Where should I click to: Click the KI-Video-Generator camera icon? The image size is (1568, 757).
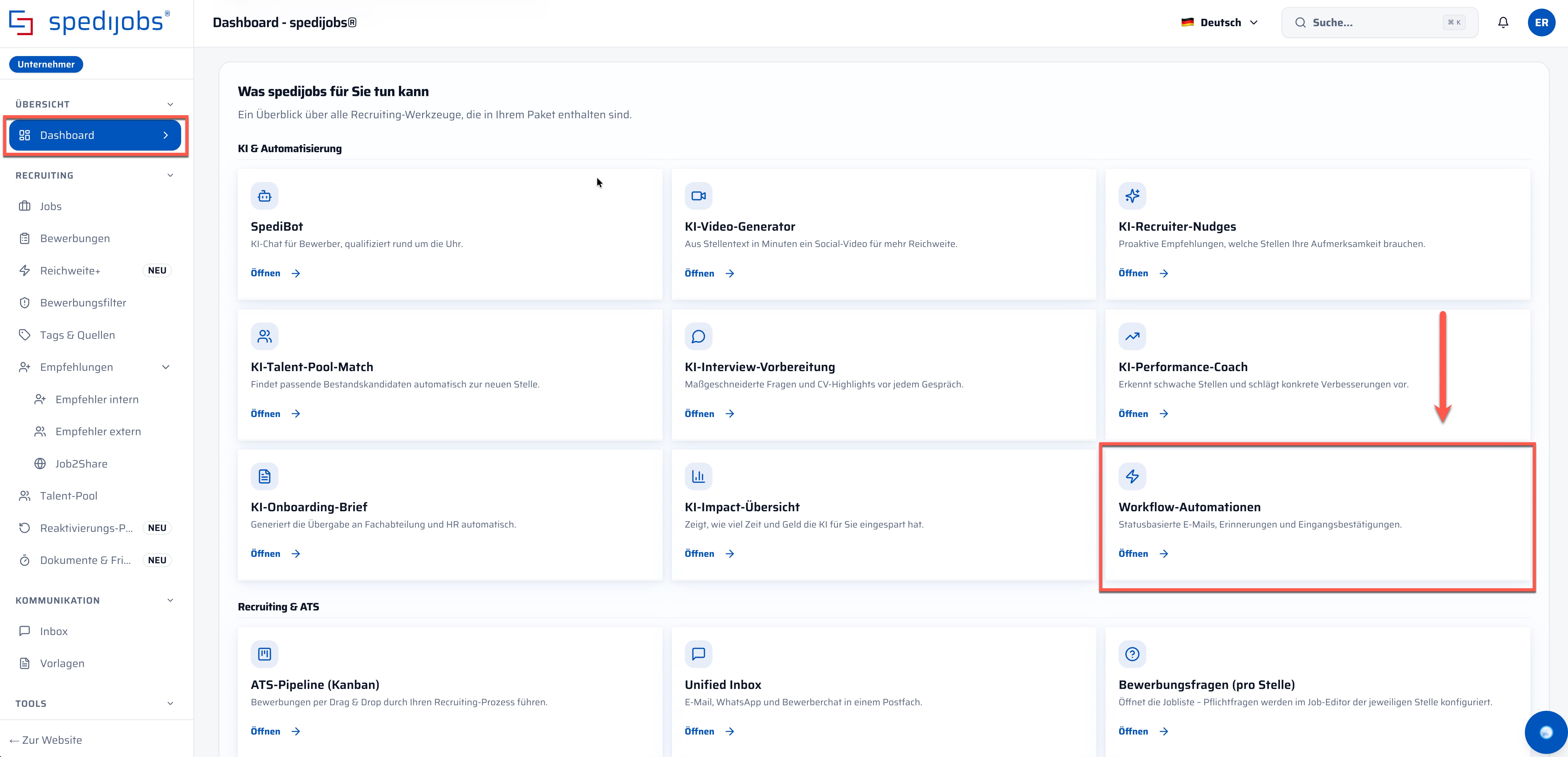coord(698,196)
